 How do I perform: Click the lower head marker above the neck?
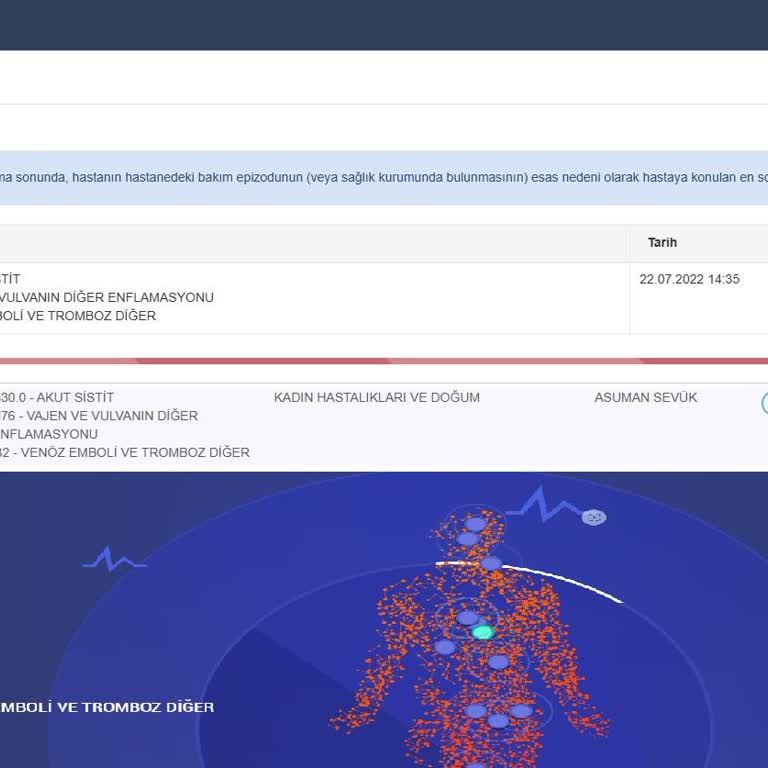pyautogui.click(x=468, y=539)
